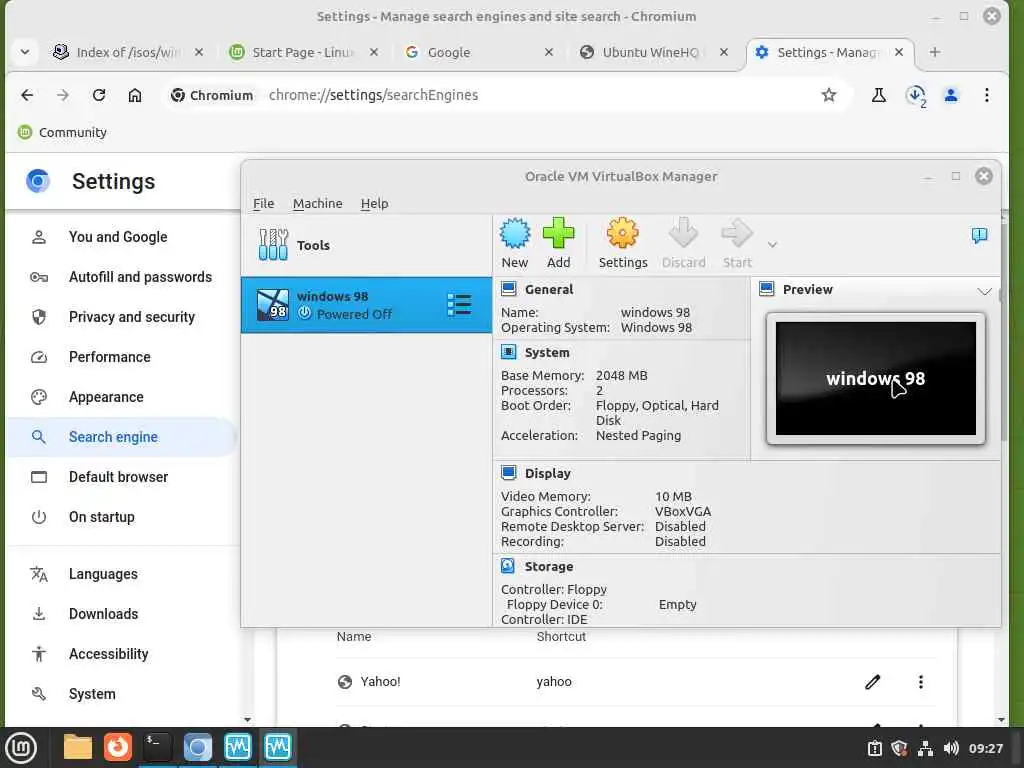This screenshot has width=1024, height=768.
Task: Switch to the Index of /isos tab
Action: tap(127, 52)
